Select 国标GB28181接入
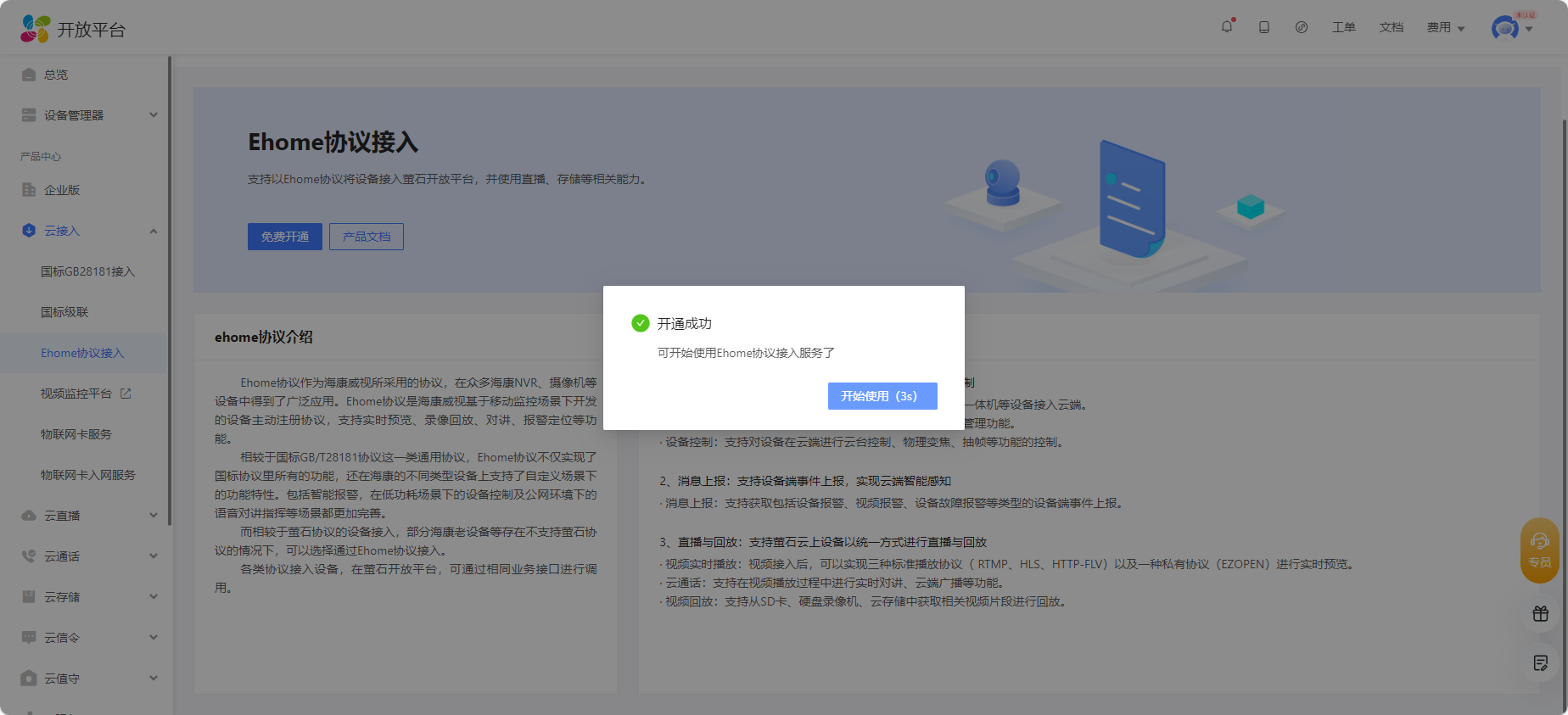 click(x=88, y=271)
